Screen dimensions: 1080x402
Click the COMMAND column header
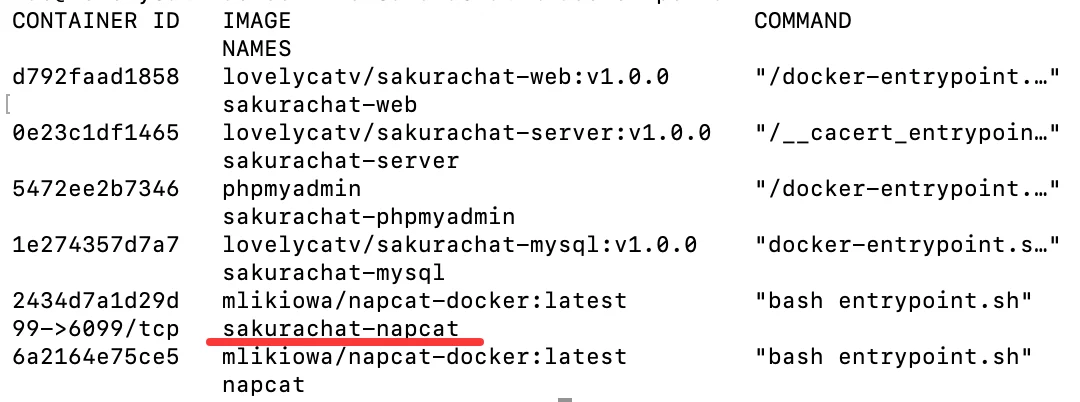tap(803, 20)
